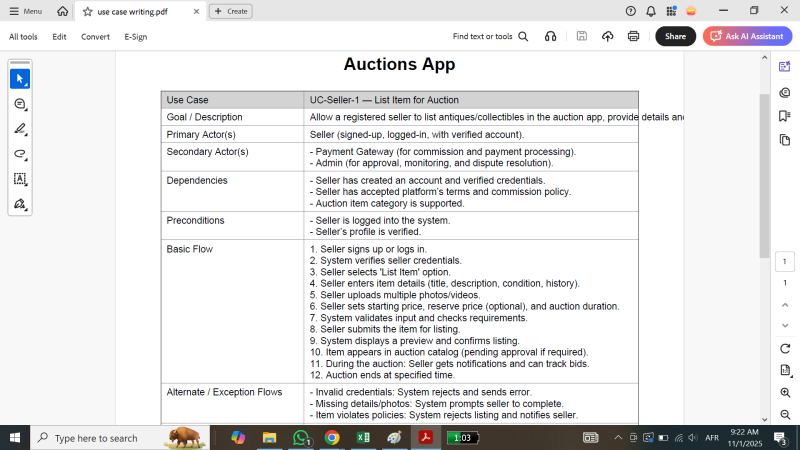Star the use case writing.pdf file
Viewport: 800px width, 450px height.
pyautogui.click(x=89, y=11)
